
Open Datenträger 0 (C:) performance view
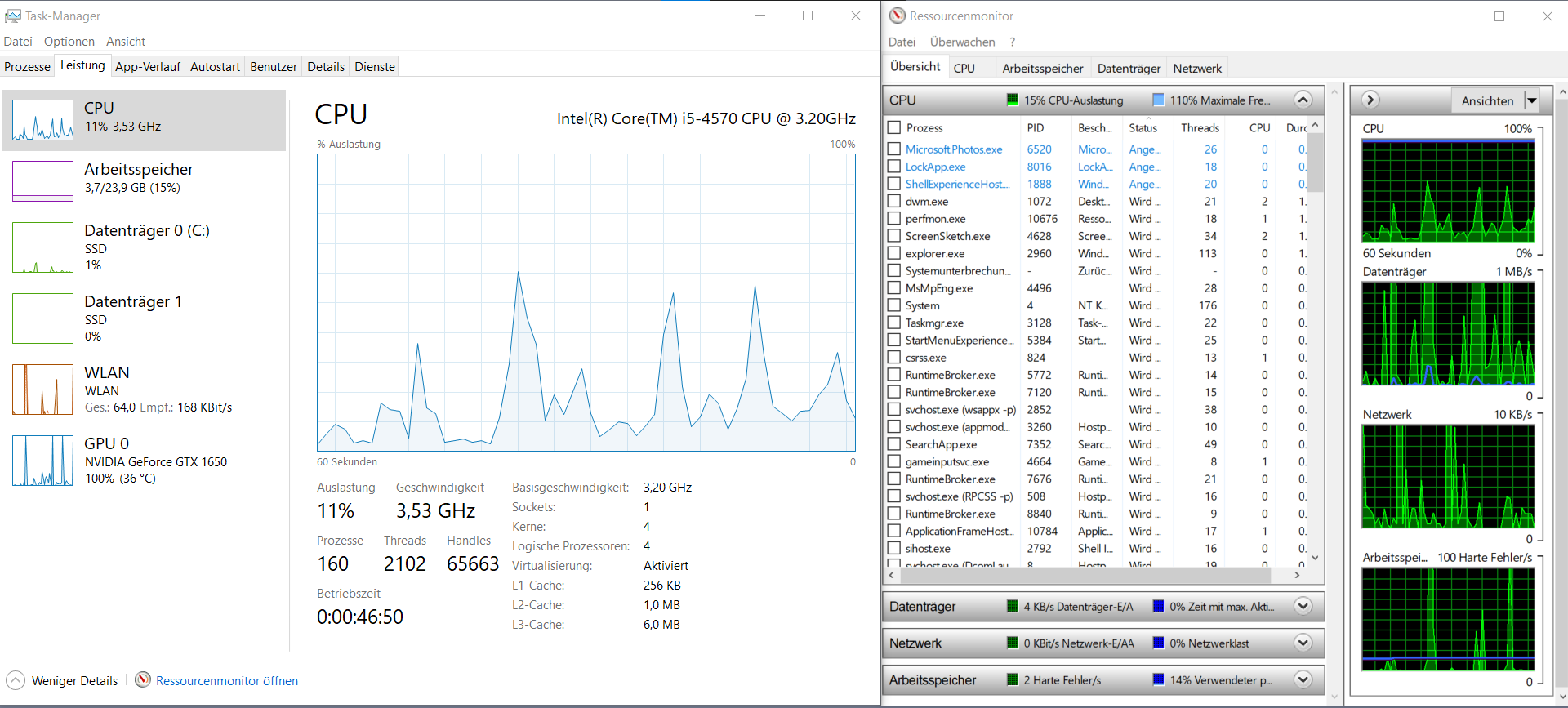pyautogui.click(x=144, y=247)
